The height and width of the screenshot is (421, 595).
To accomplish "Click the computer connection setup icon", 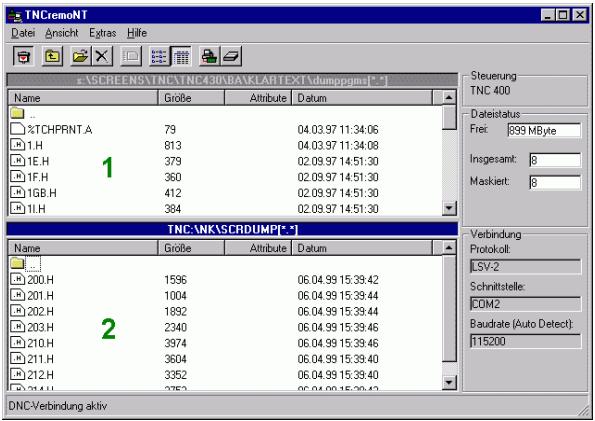I will (x=209, y=57).
